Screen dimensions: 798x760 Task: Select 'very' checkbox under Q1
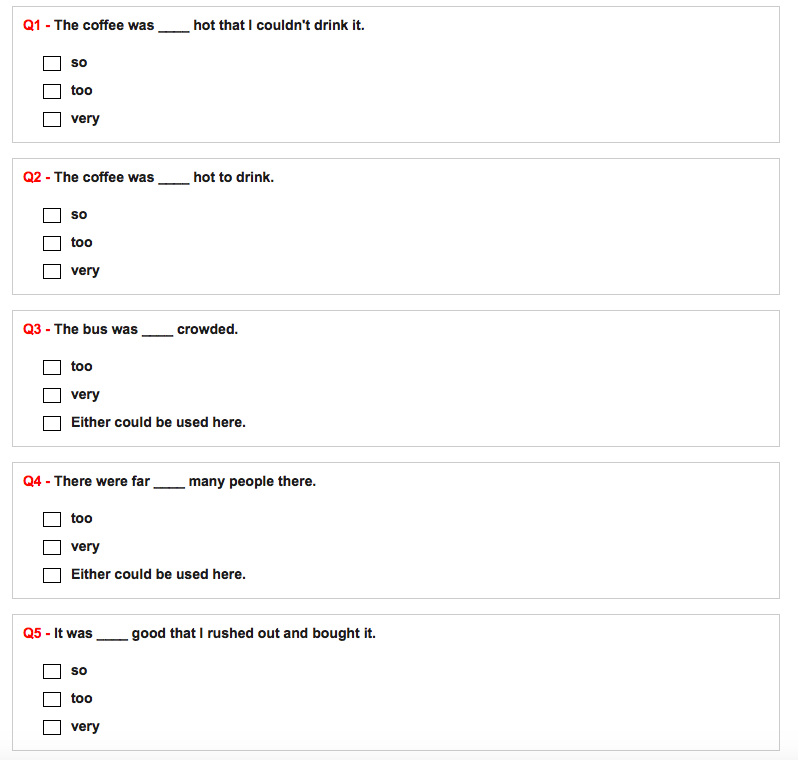click(52, 119)
